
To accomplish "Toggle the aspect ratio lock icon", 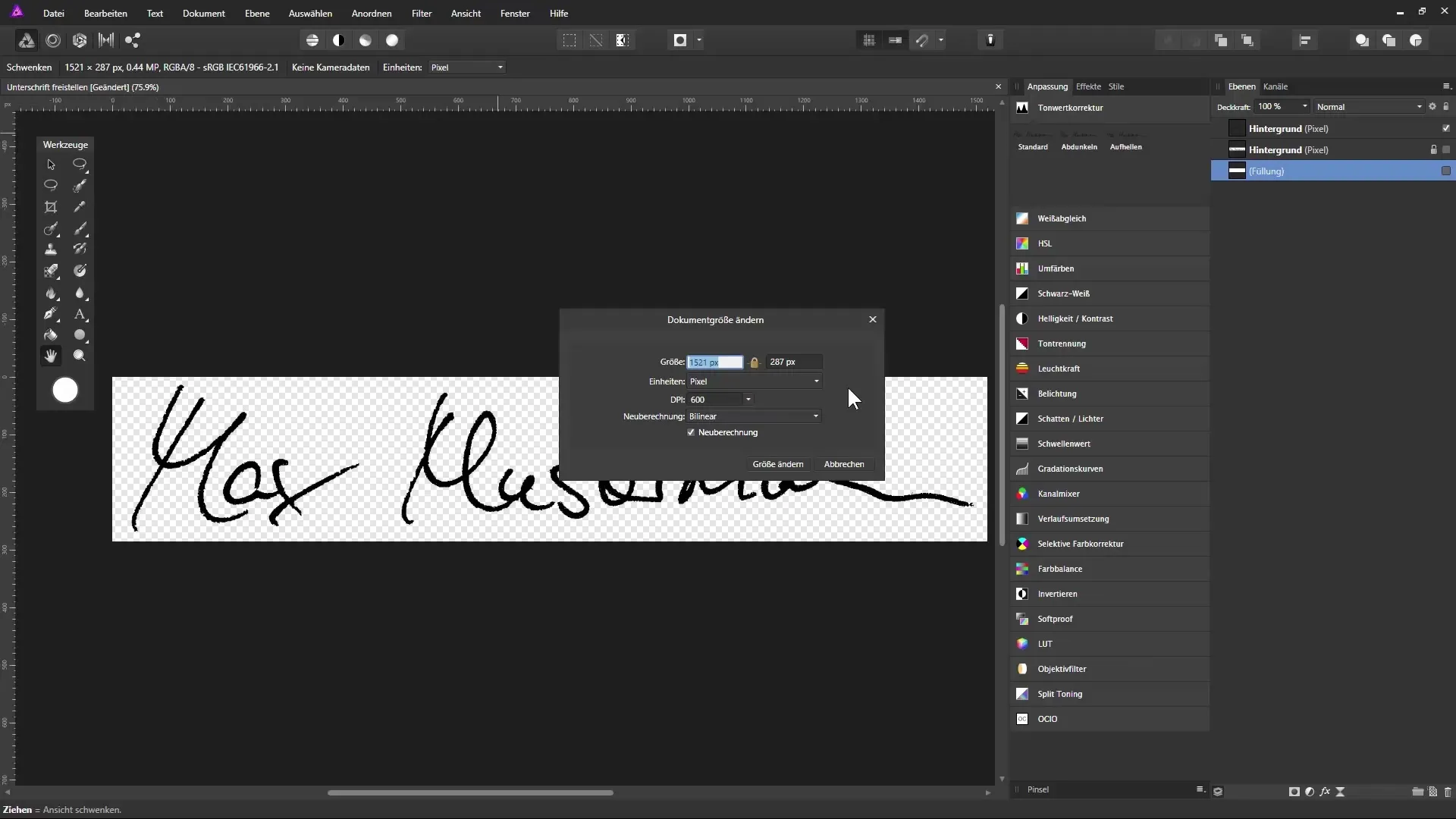I will (754, 362).
